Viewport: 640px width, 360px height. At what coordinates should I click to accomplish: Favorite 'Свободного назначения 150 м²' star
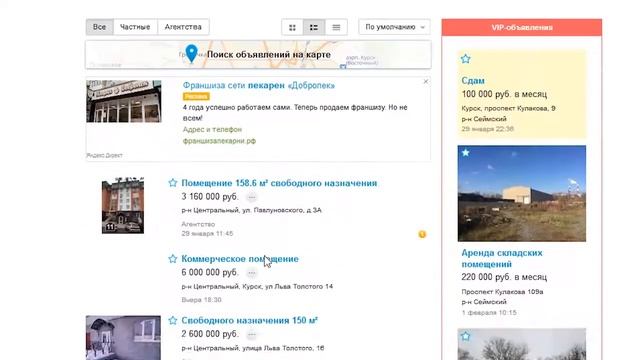click(x=173, y=320)
